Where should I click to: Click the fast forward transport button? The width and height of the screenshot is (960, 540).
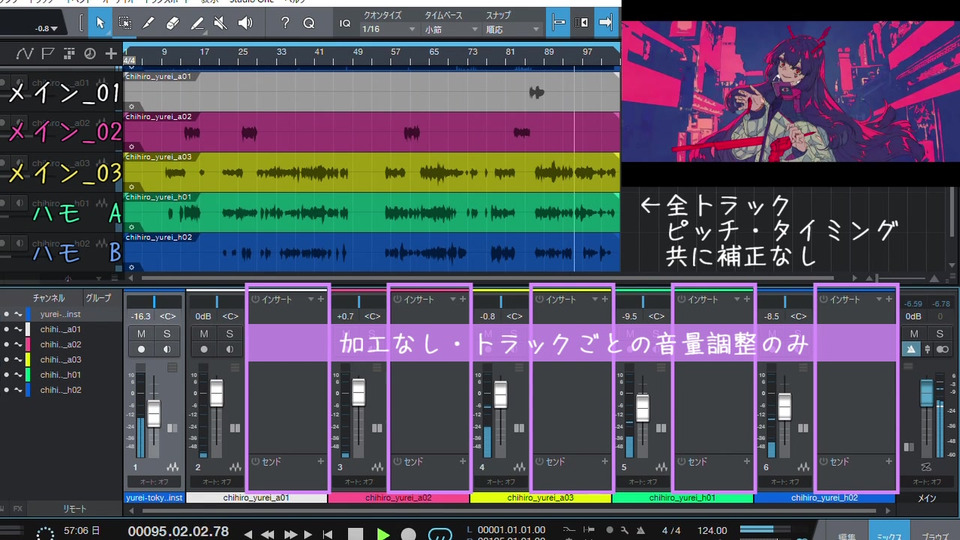(290, 534)
